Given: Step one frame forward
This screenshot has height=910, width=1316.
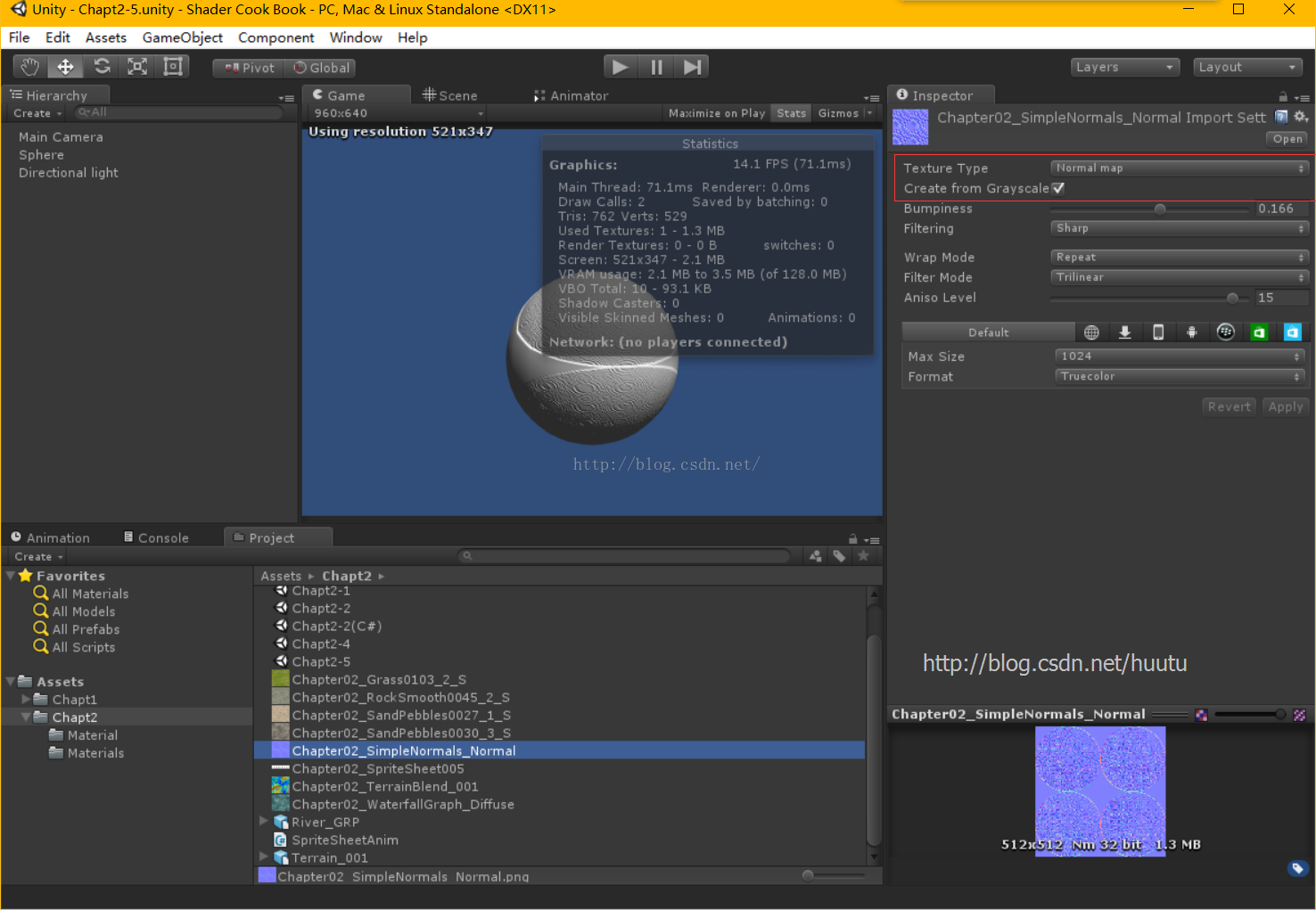Looking at the screenshot, I should (692, 67).
